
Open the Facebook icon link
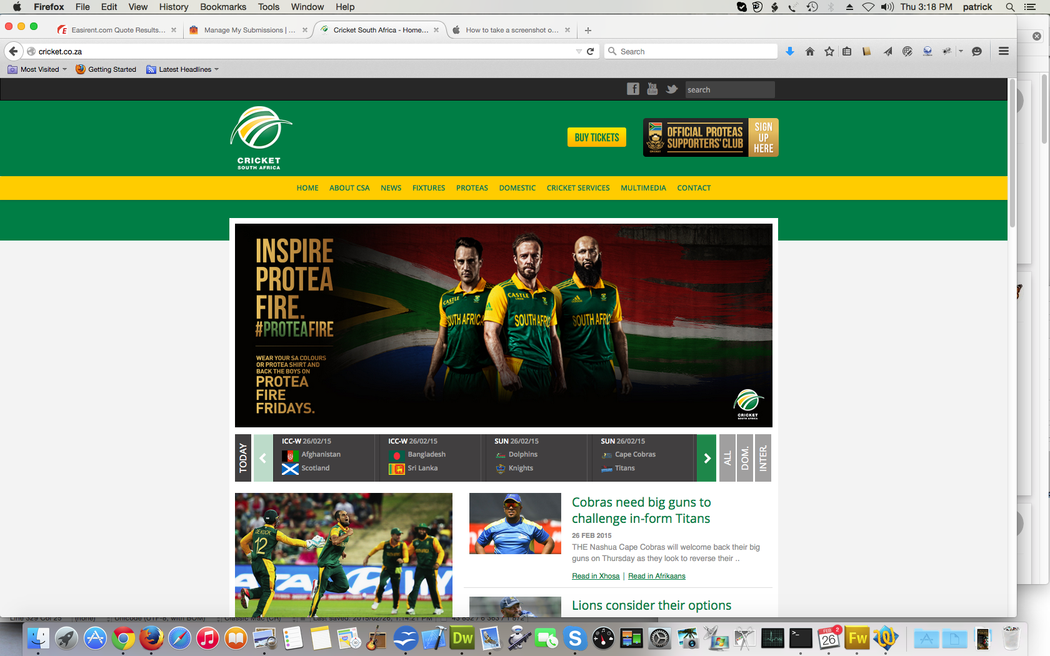click(633, 89)
